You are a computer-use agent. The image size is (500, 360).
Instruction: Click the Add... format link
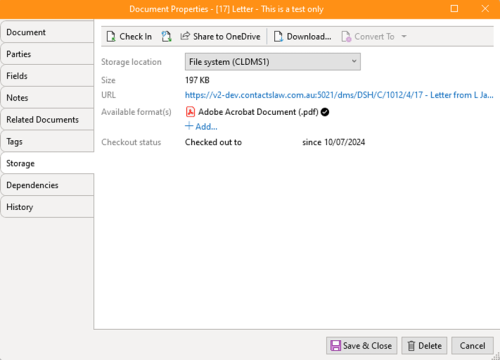[201, 126]
